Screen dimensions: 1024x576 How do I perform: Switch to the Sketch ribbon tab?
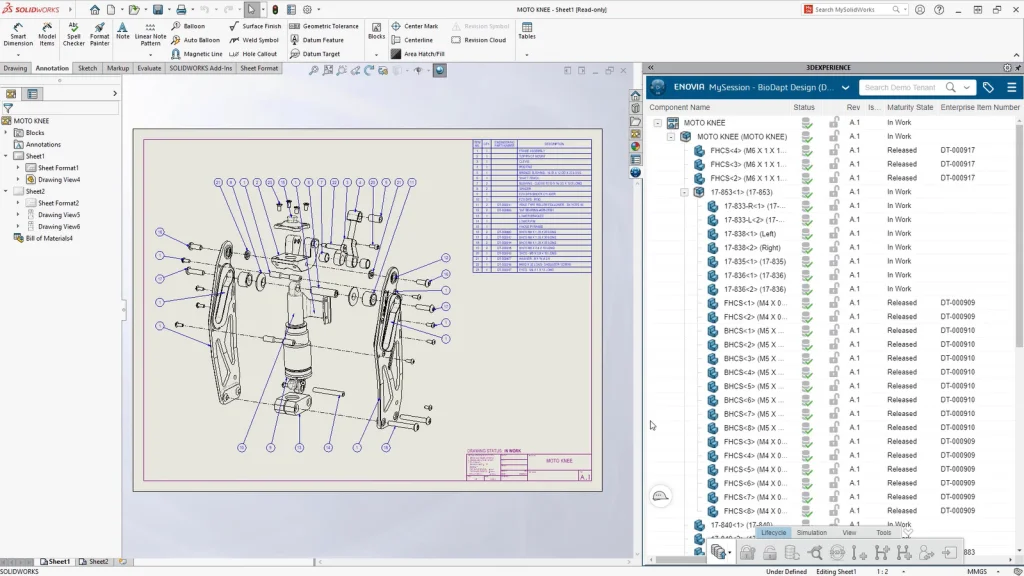point(88,68)
